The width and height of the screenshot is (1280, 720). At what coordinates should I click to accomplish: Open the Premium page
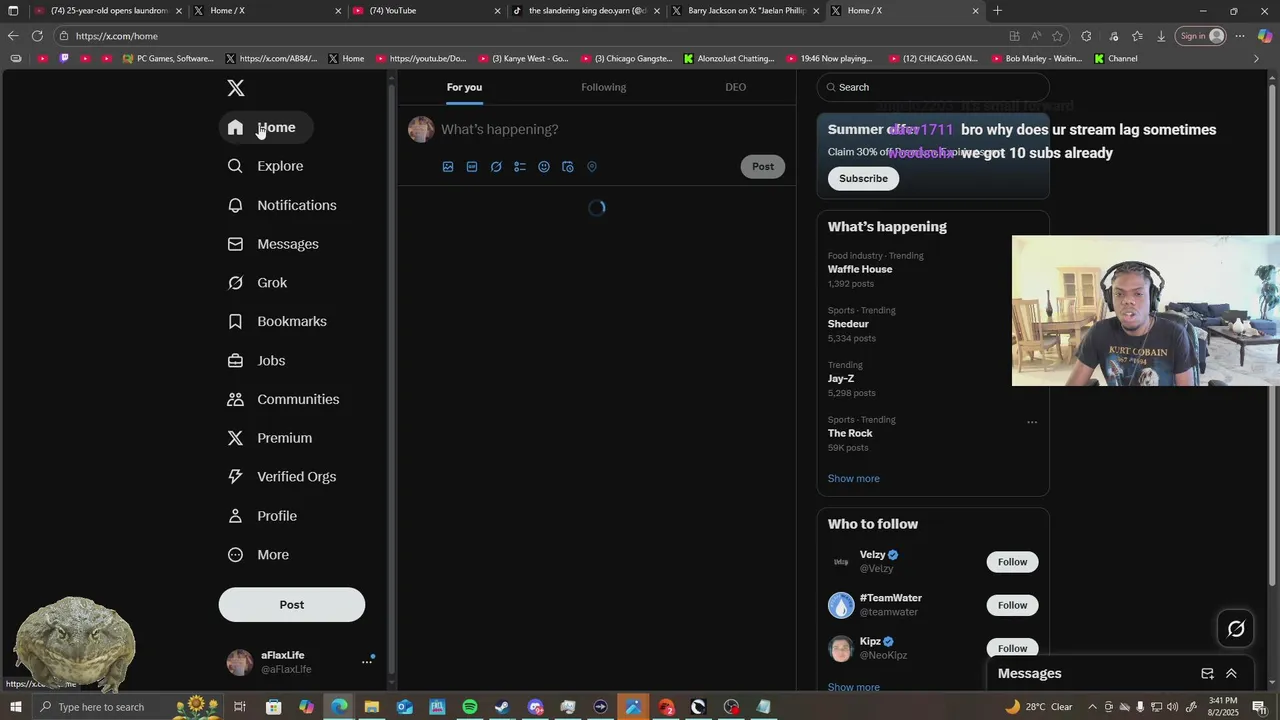pos(270,438)
